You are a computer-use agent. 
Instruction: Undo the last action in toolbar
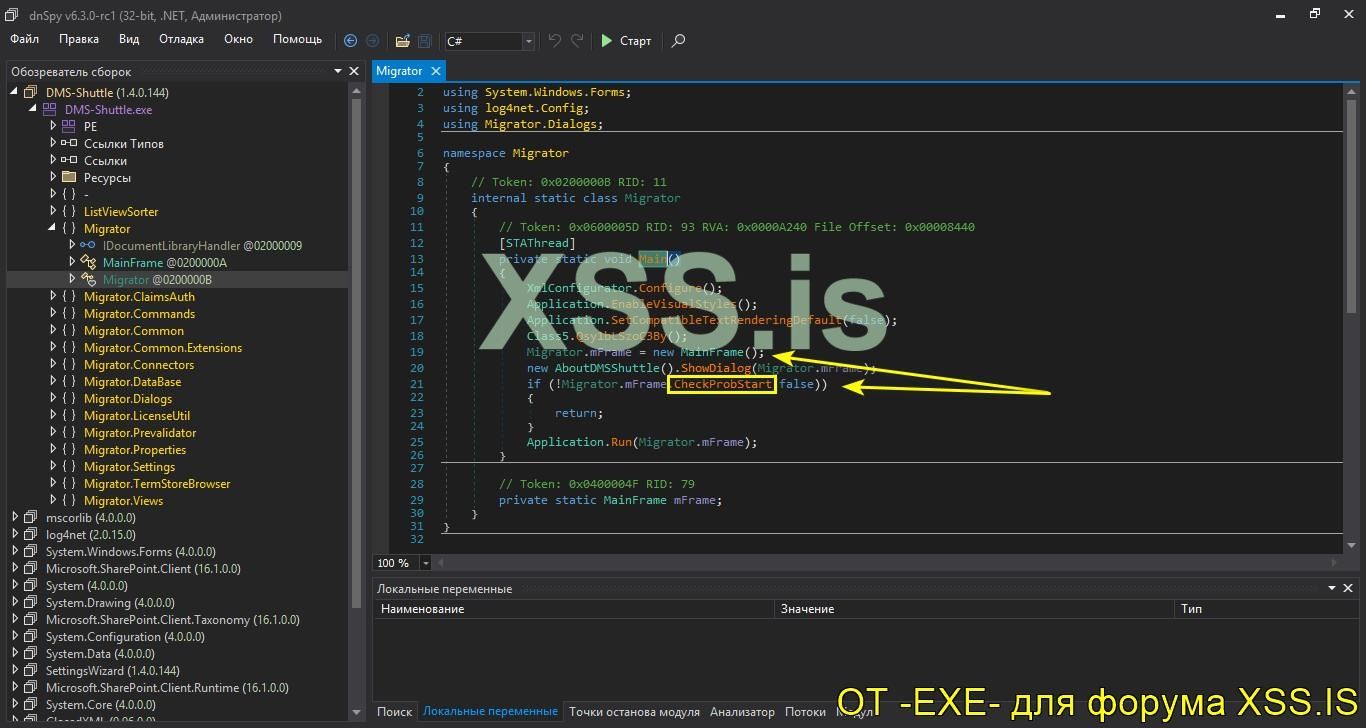click(555, 41)
